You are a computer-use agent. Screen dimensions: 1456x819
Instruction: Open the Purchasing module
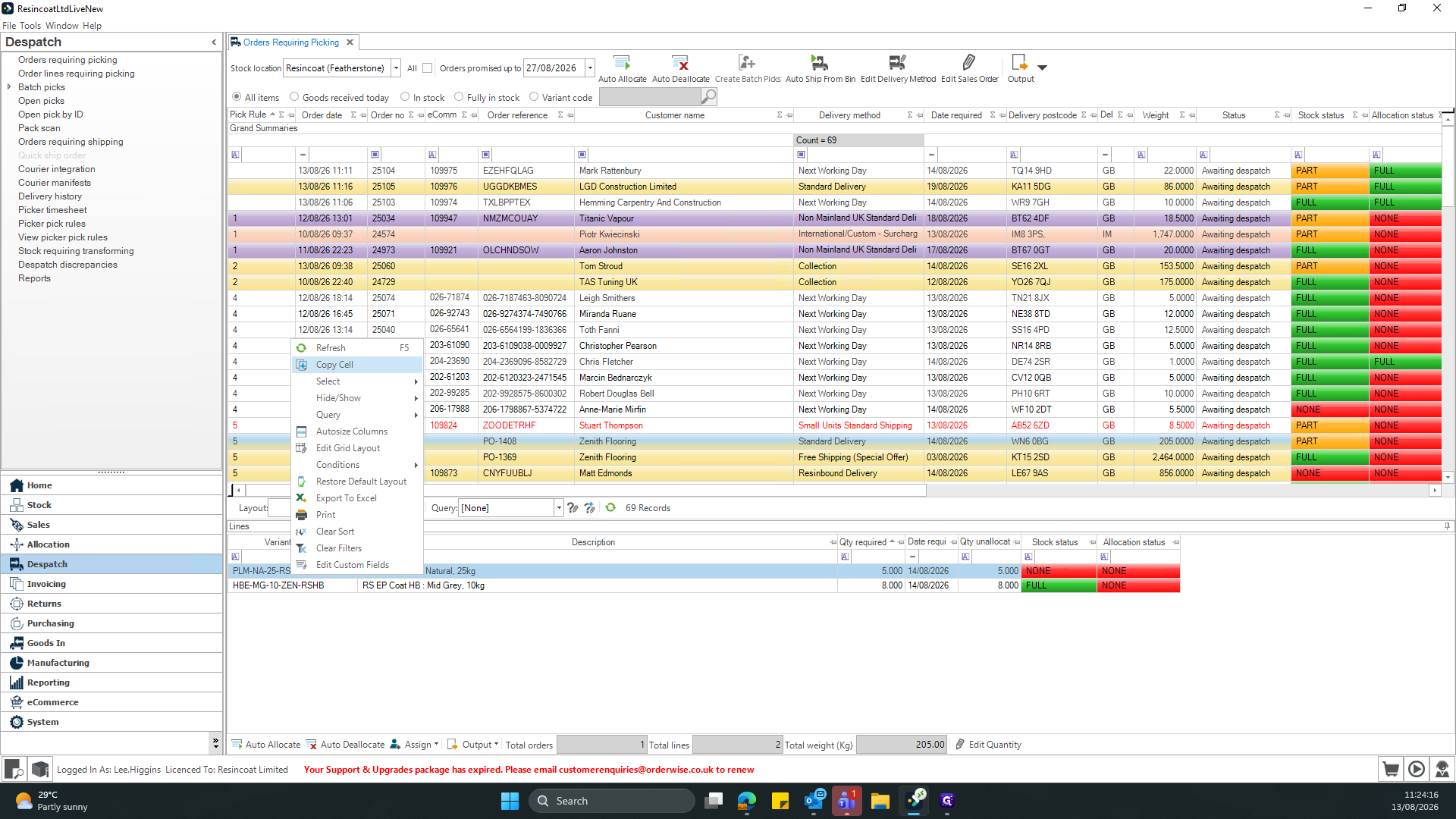click(111, 623)
